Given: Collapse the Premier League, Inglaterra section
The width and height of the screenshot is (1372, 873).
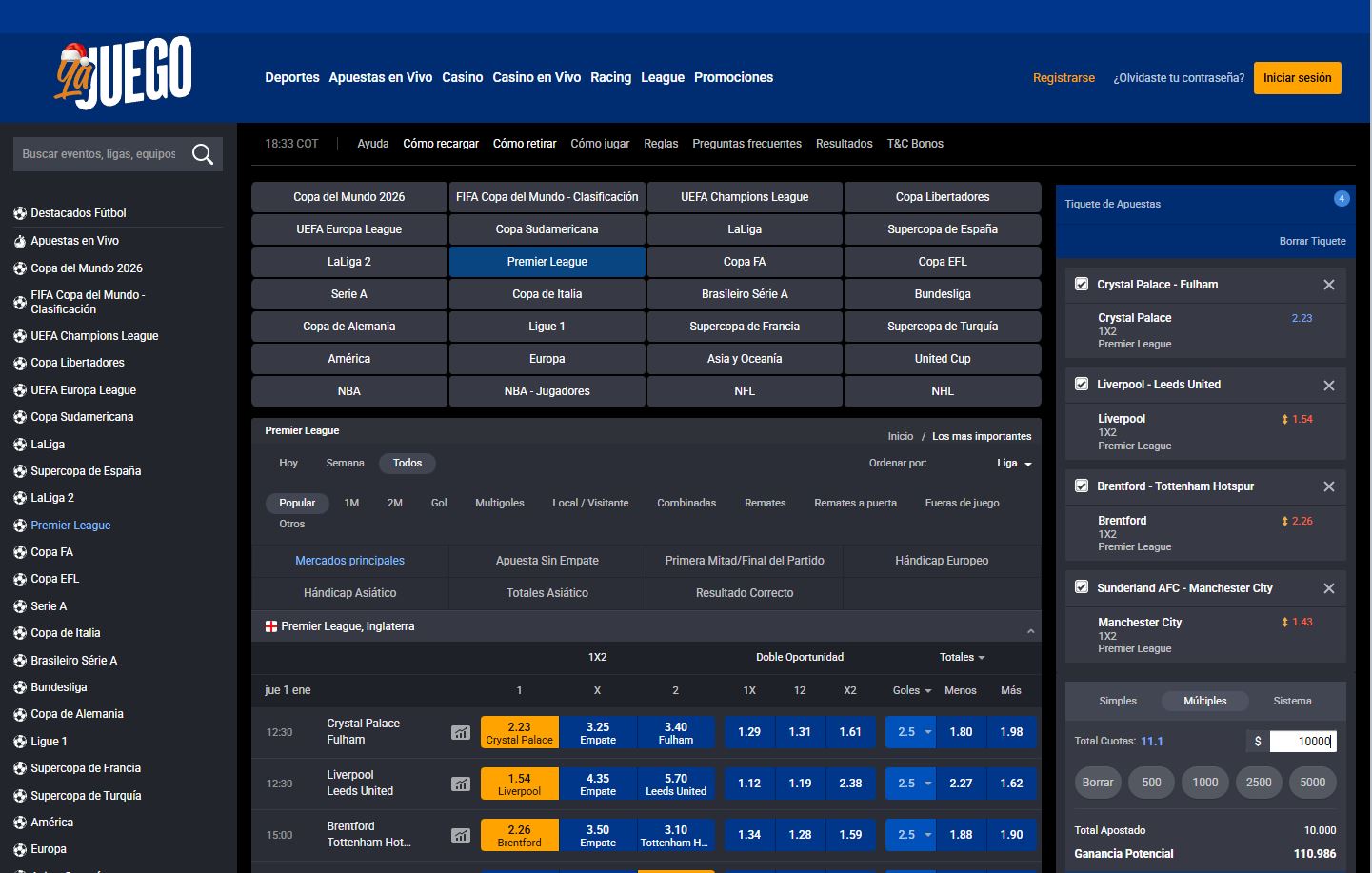Looking at the screenshot, I should 1030,631.
